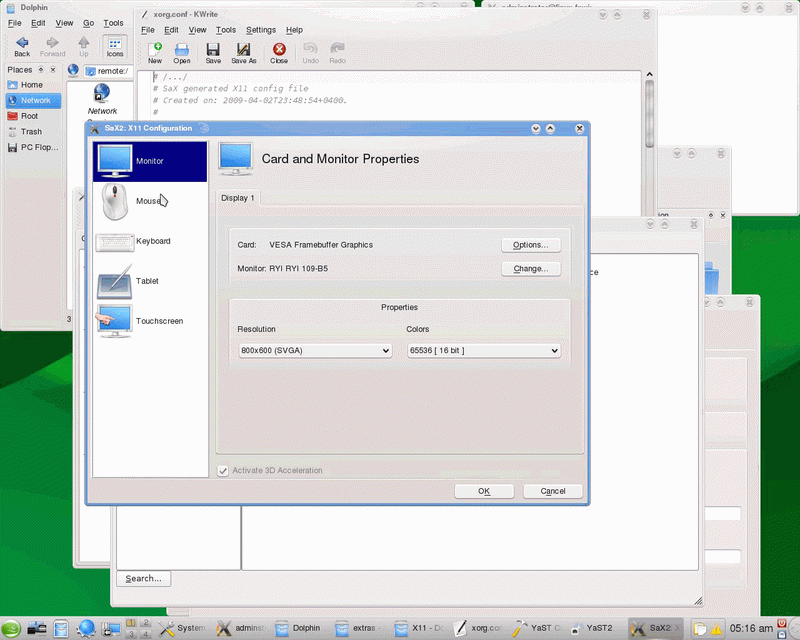Image resolution: width=800 pixels, height=640 pixels.
Task: Click Undo in KWrite toolbar
Action: pos(310,53)
